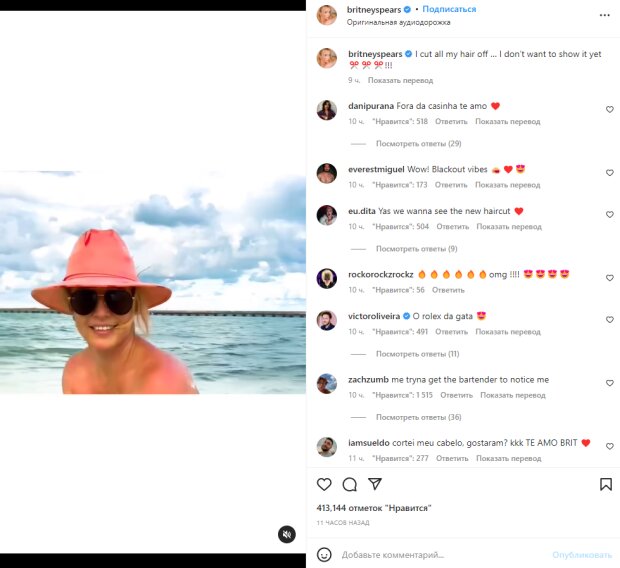Like the zachzumb comment heart
Screen dimensions: 620x568
pyautogui.click(x=610, y=383)
